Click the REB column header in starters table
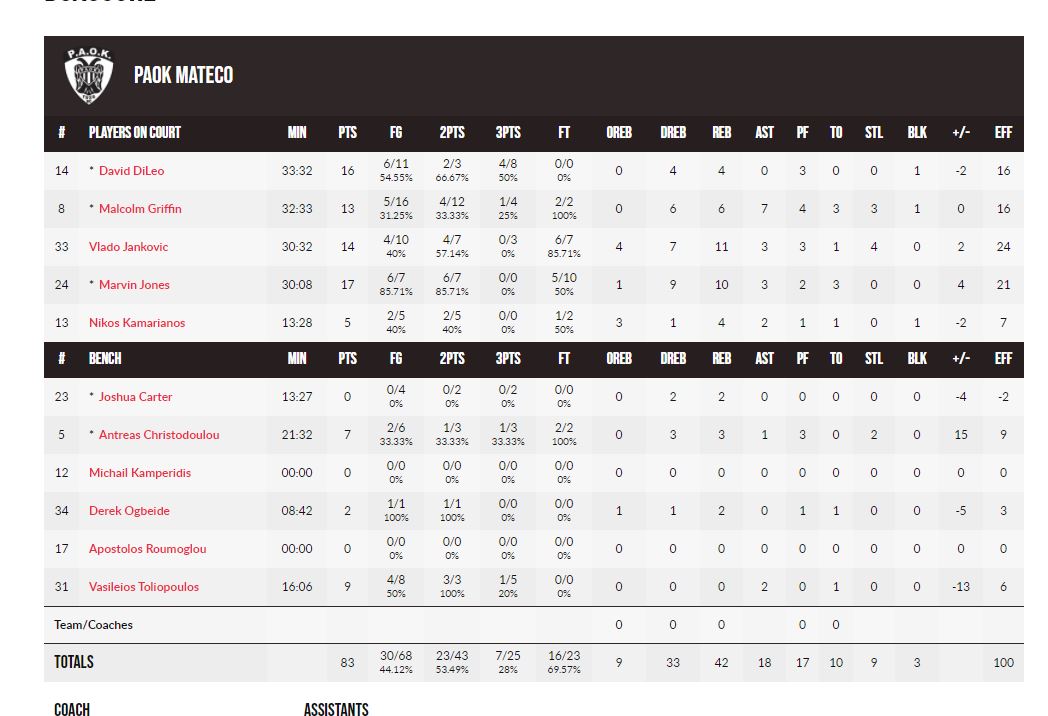 [721, 132]
